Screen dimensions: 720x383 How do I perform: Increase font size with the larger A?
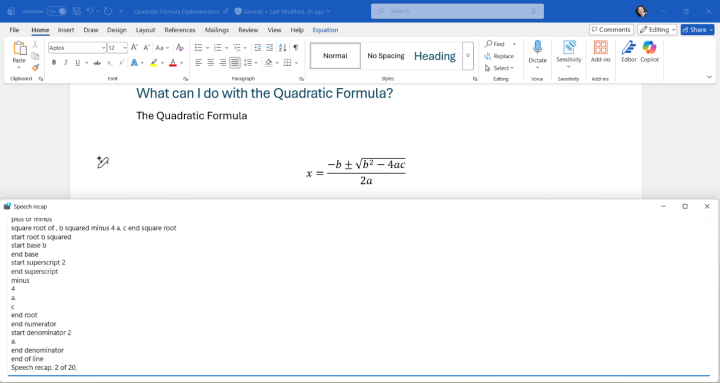coord(134,47)
